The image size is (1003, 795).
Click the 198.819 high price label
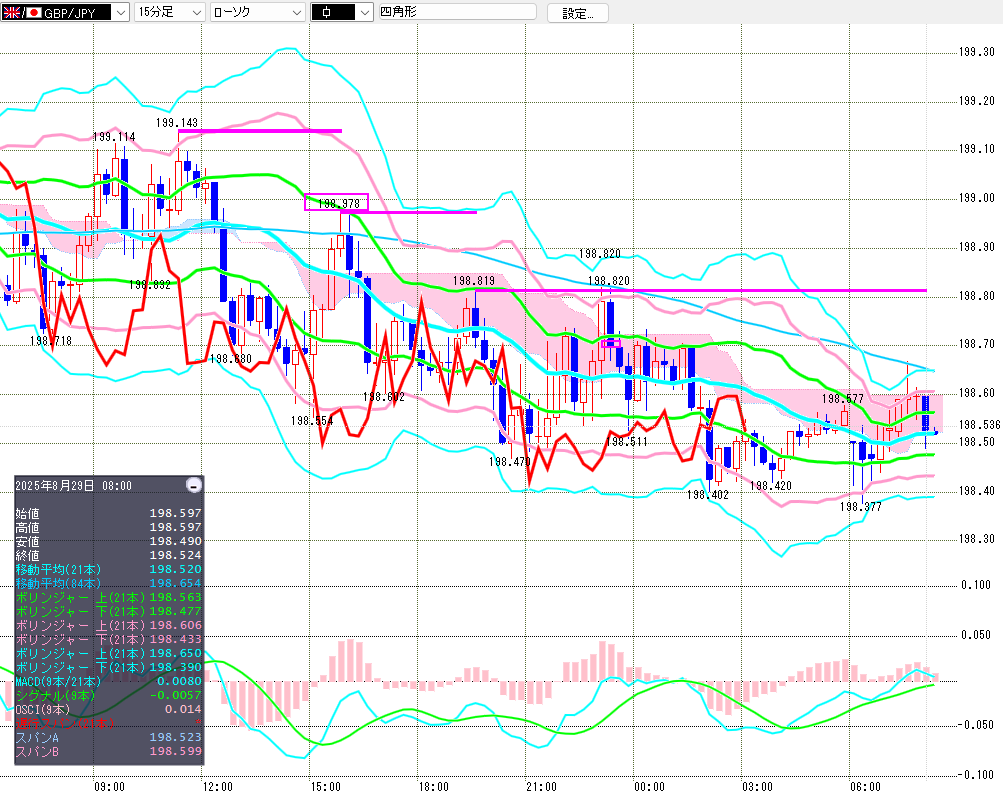click(x=473, y=281)
